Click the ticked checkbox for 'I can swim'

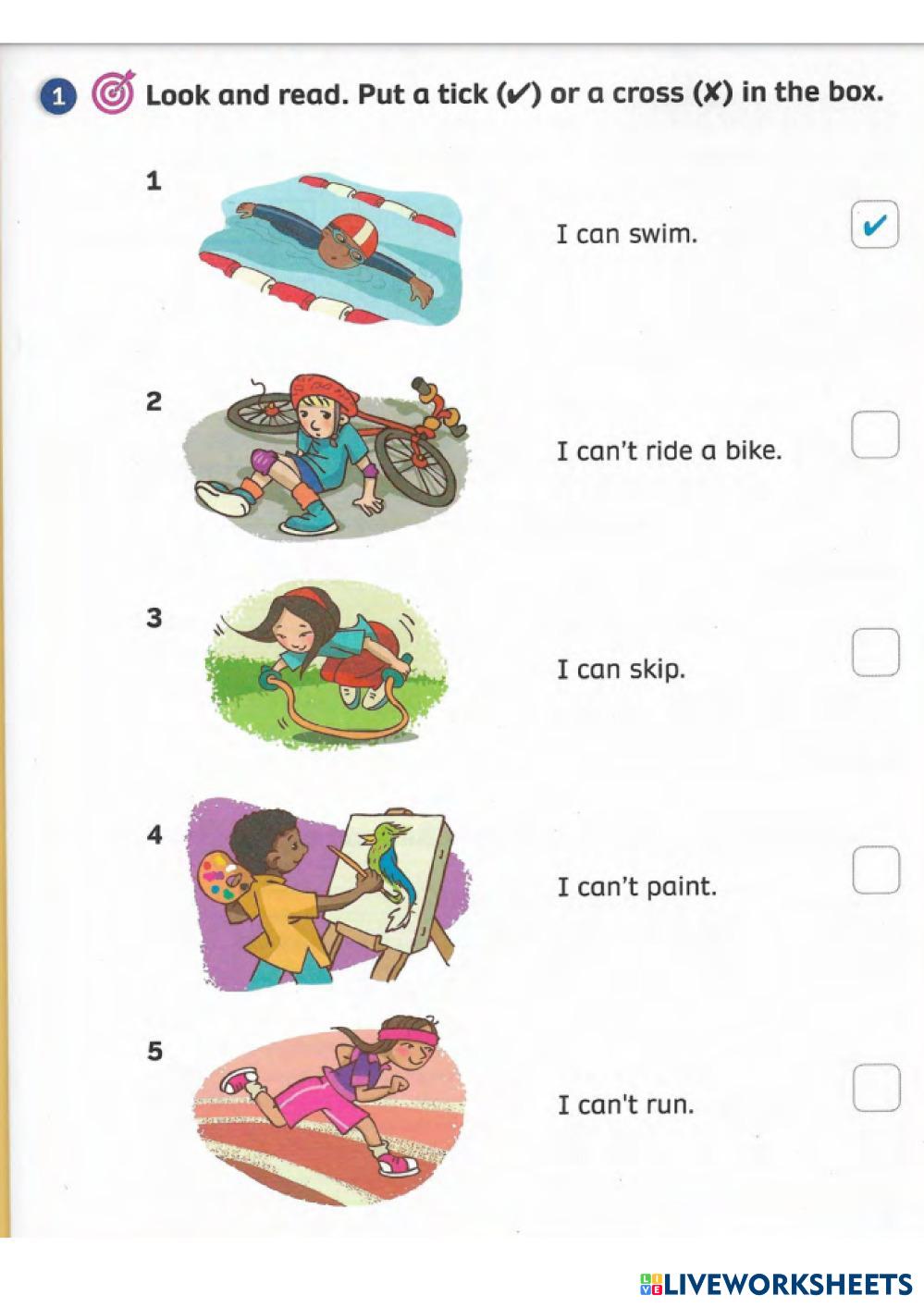coord(874,224)
